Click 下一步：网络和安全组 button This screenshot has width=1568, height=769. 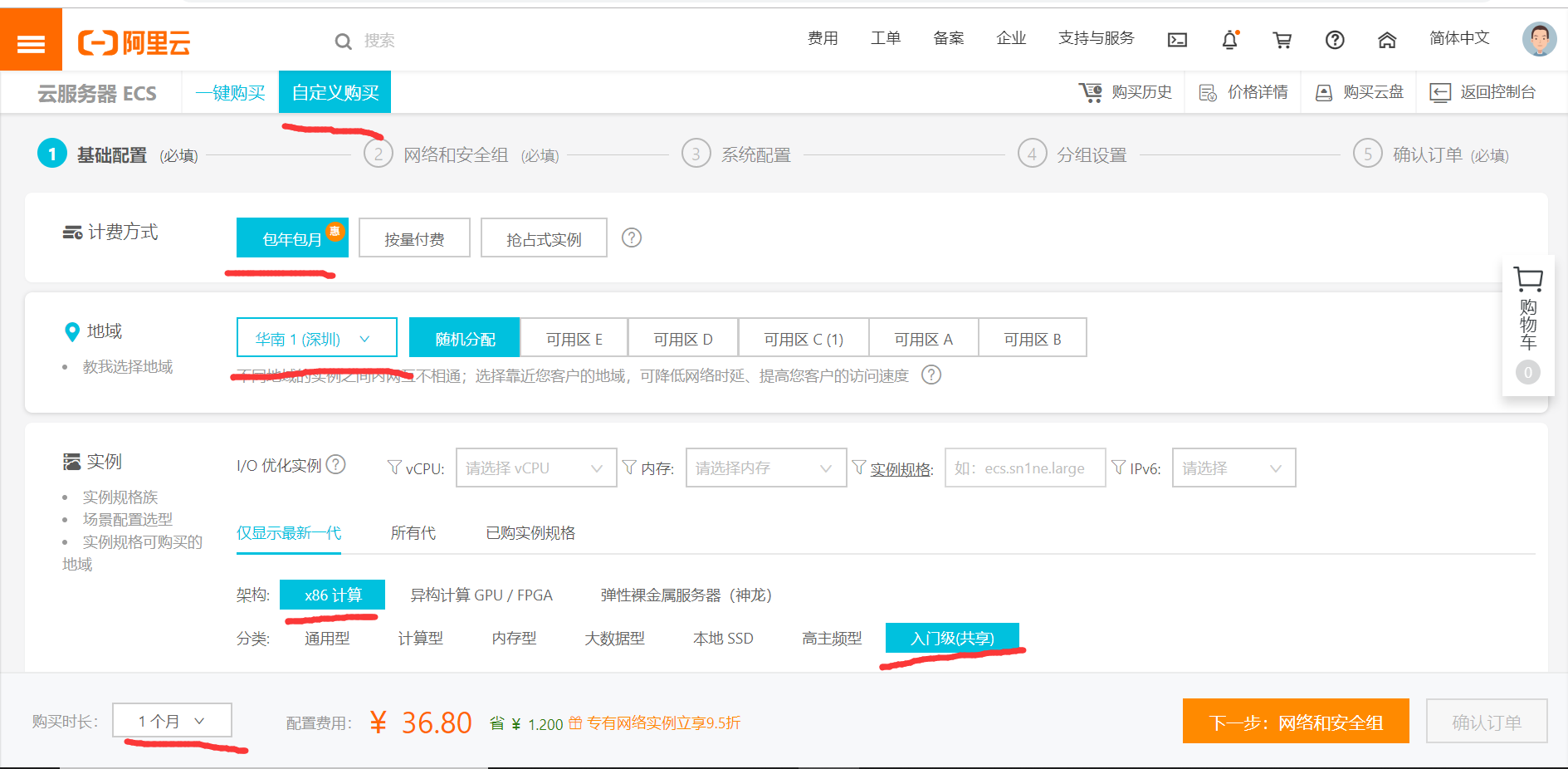click(1296, 722)
